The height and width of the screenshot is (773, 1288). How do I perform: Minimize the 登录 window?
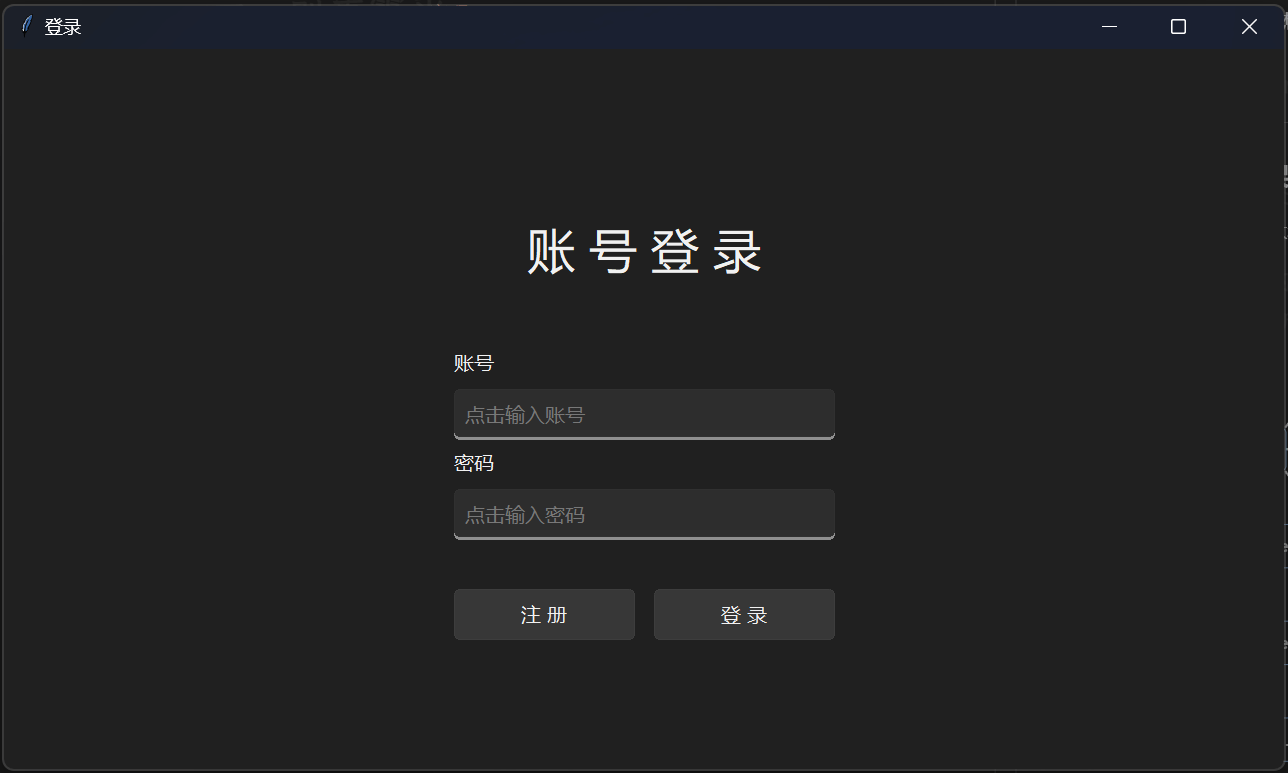click(x=1109, y=27)
